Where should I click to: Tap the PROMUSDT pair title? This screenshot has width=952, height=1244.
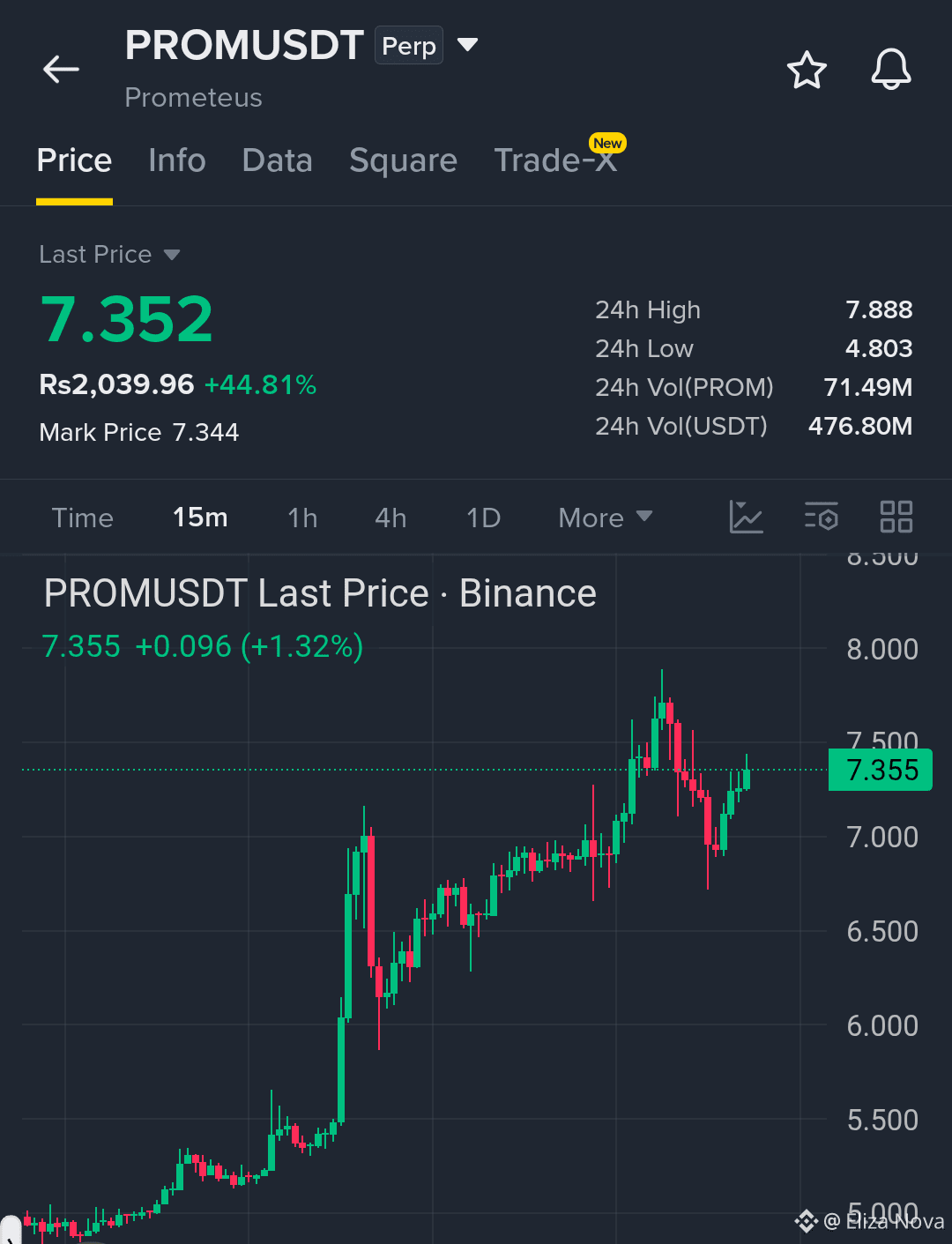244,45
